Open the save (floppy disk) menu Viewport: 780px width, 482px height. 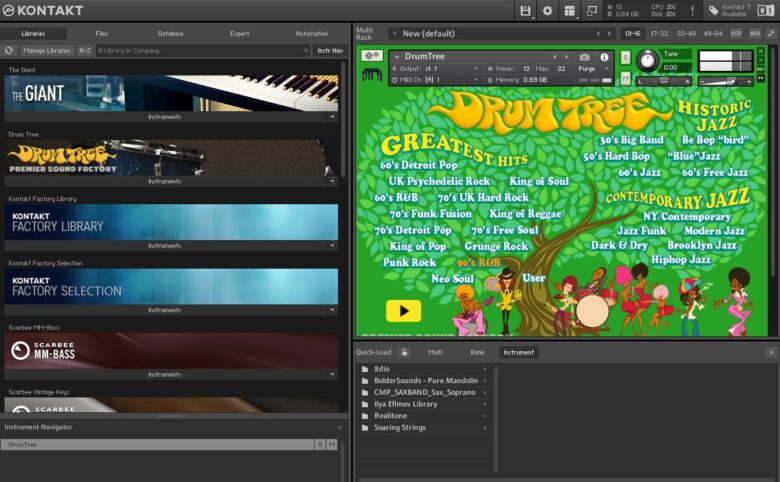pos(525,10)
